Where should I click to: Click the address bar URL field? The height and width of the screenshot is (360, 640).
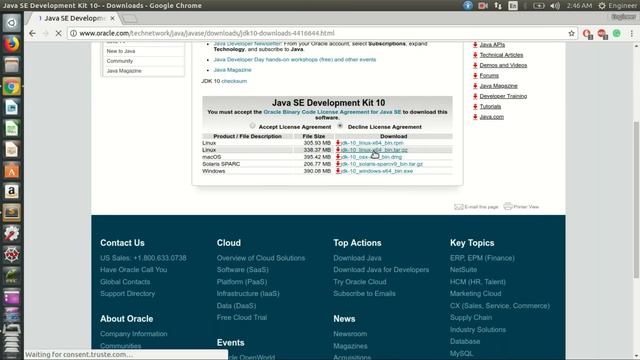point(318,33)
